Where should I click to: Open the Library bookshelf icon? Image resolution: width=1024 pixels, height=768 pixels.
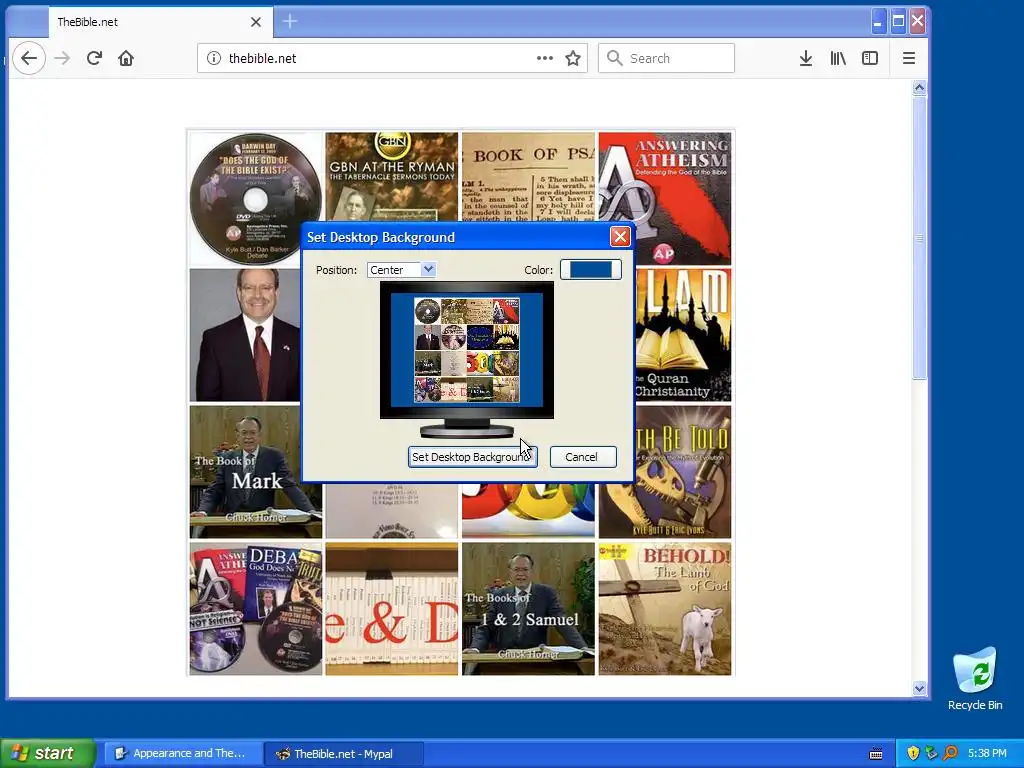click(838, 58)
